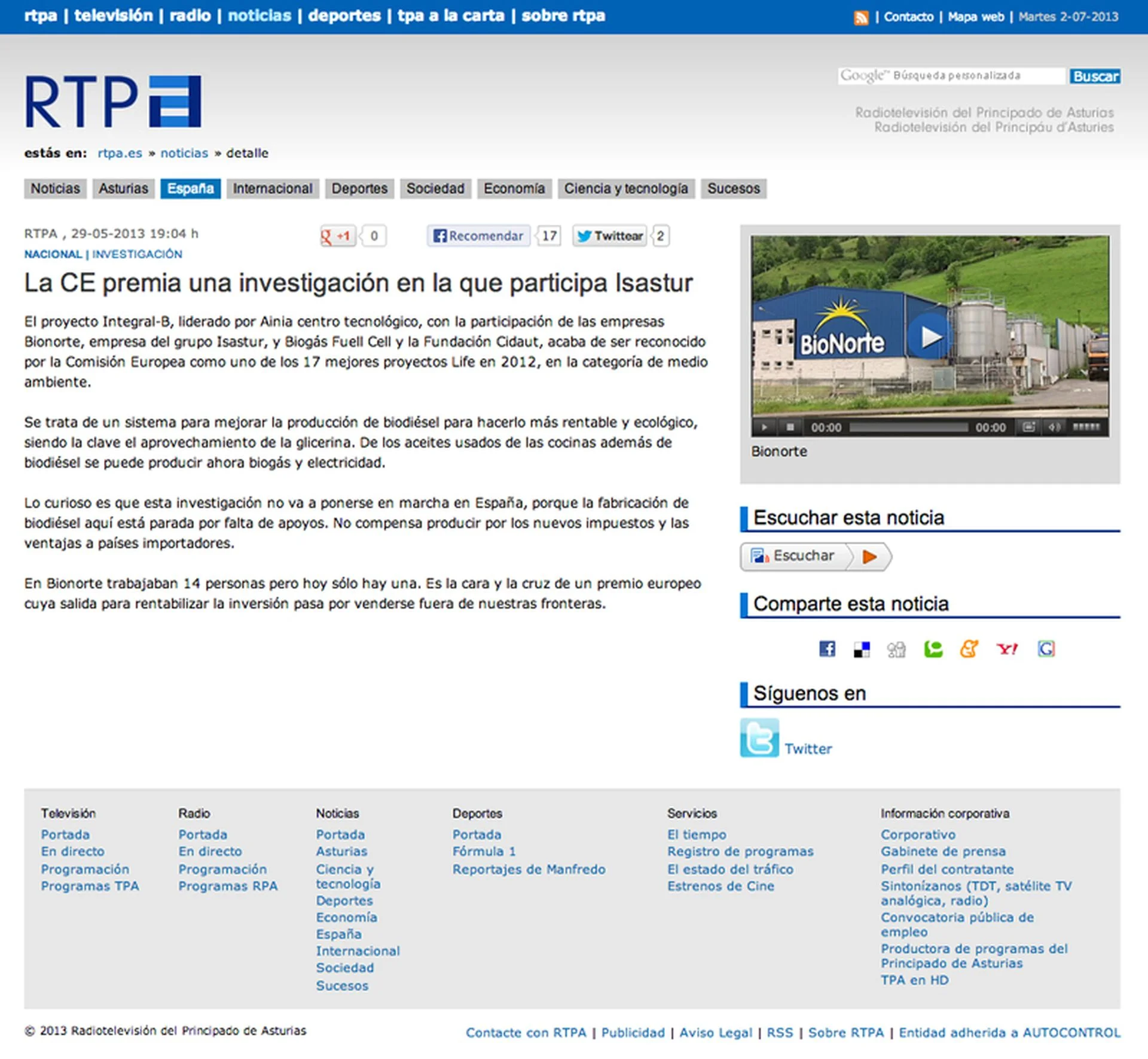The width and height of the screenshot is (1148, 1059).
Task: Click the Buscar search button
Action: tap(1095, 76)
